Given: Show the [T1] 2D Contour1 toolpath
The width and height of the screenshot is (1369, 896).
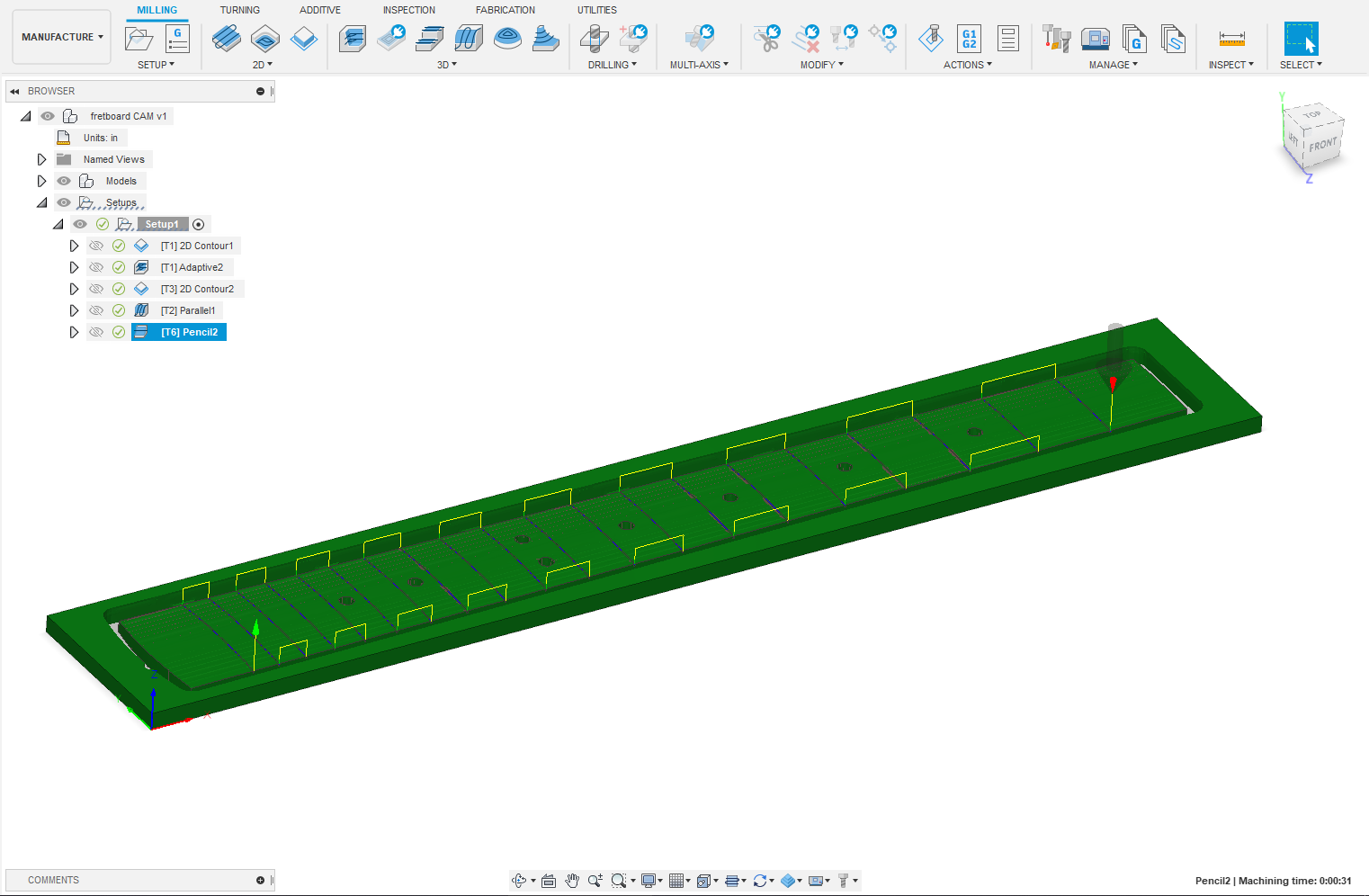Looking at the screenshot, I should tap(96, 246).
